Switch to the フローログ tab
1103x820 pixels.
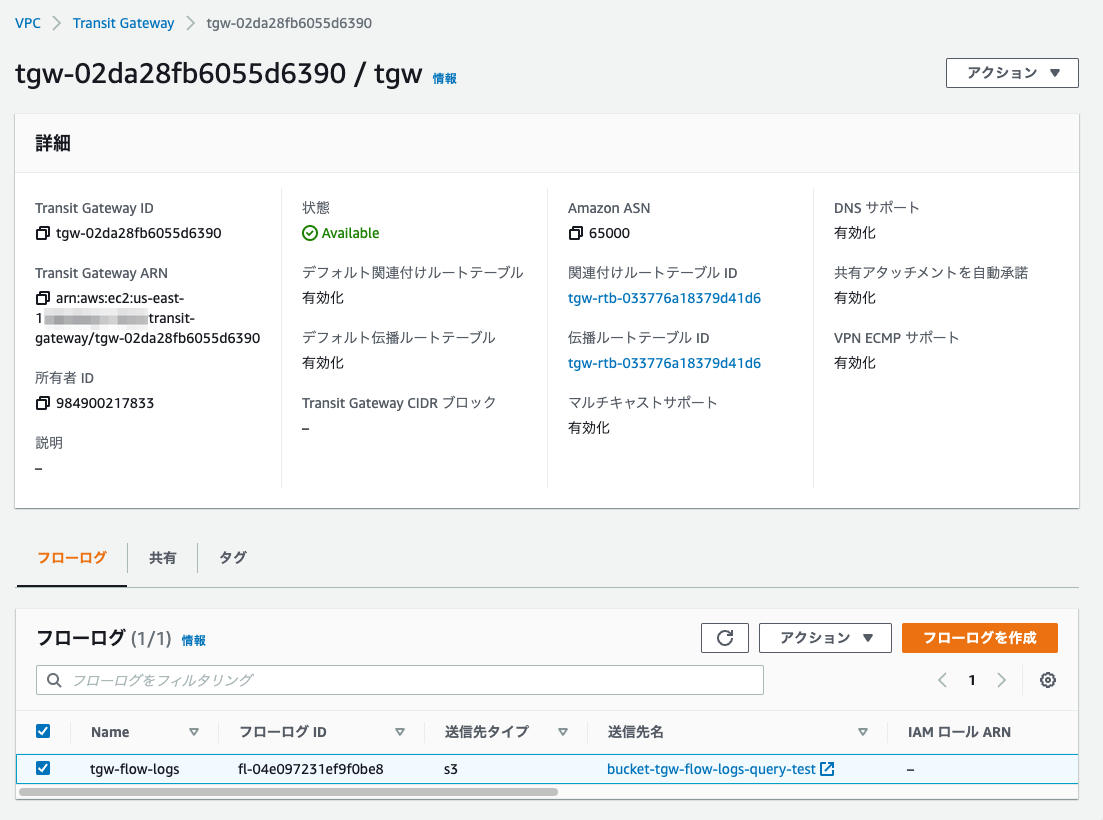tap(72, 558)
